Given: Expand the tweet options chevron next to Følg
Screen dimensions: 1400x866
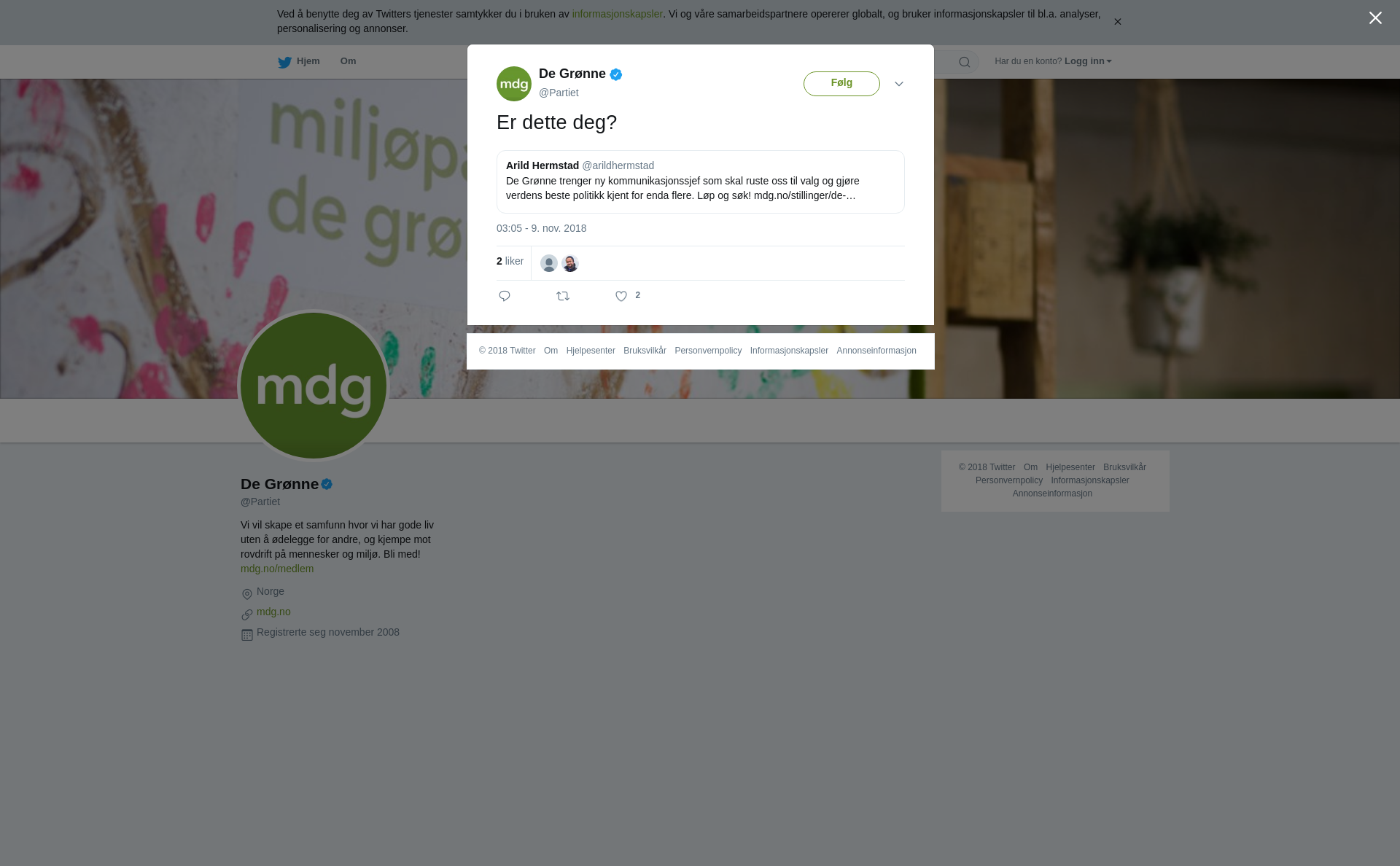Looking at the screenshot, I should point(899,84).
